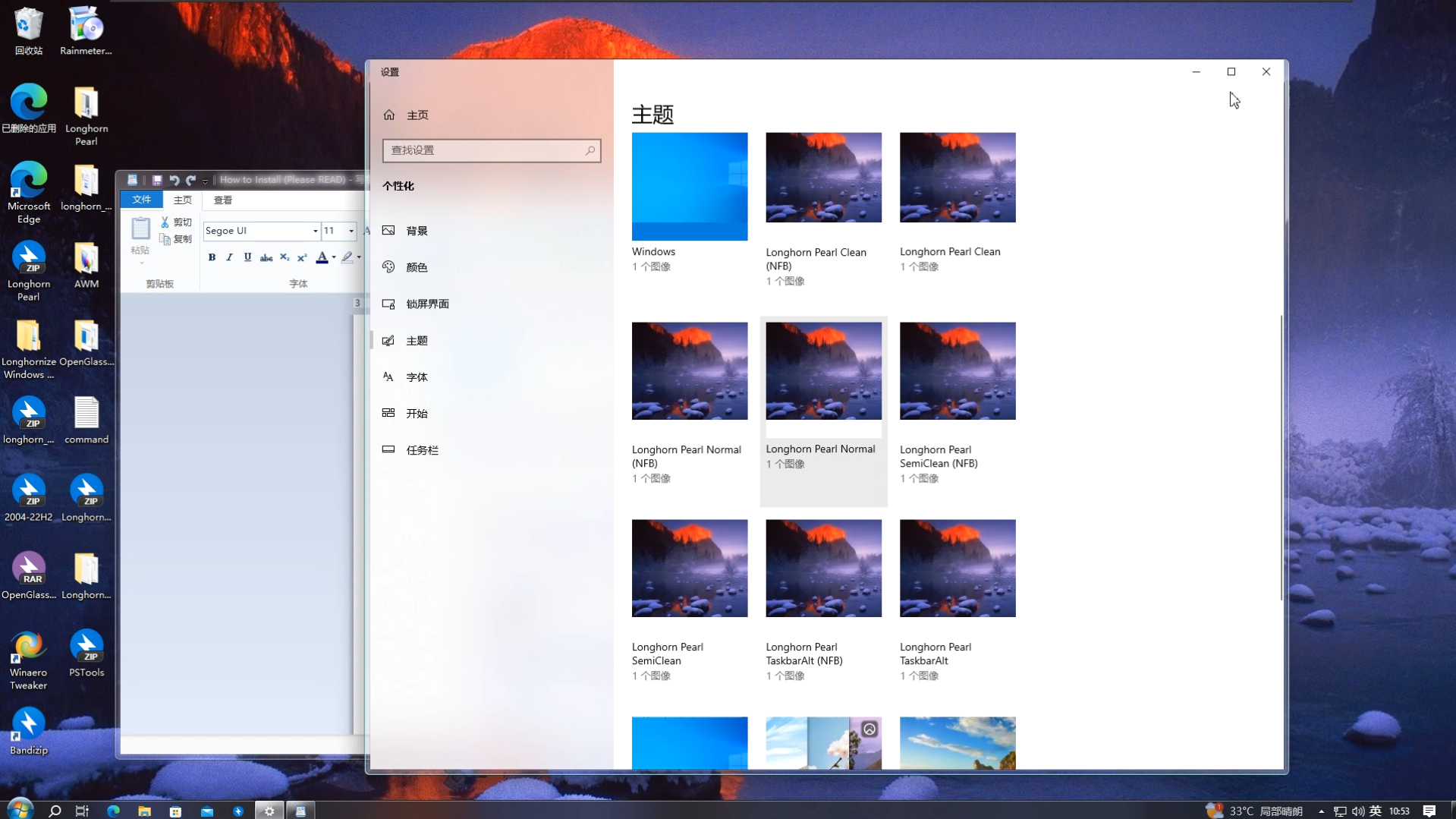Apply Longhorn Pearl SemiClean theme

click(690, 569)
